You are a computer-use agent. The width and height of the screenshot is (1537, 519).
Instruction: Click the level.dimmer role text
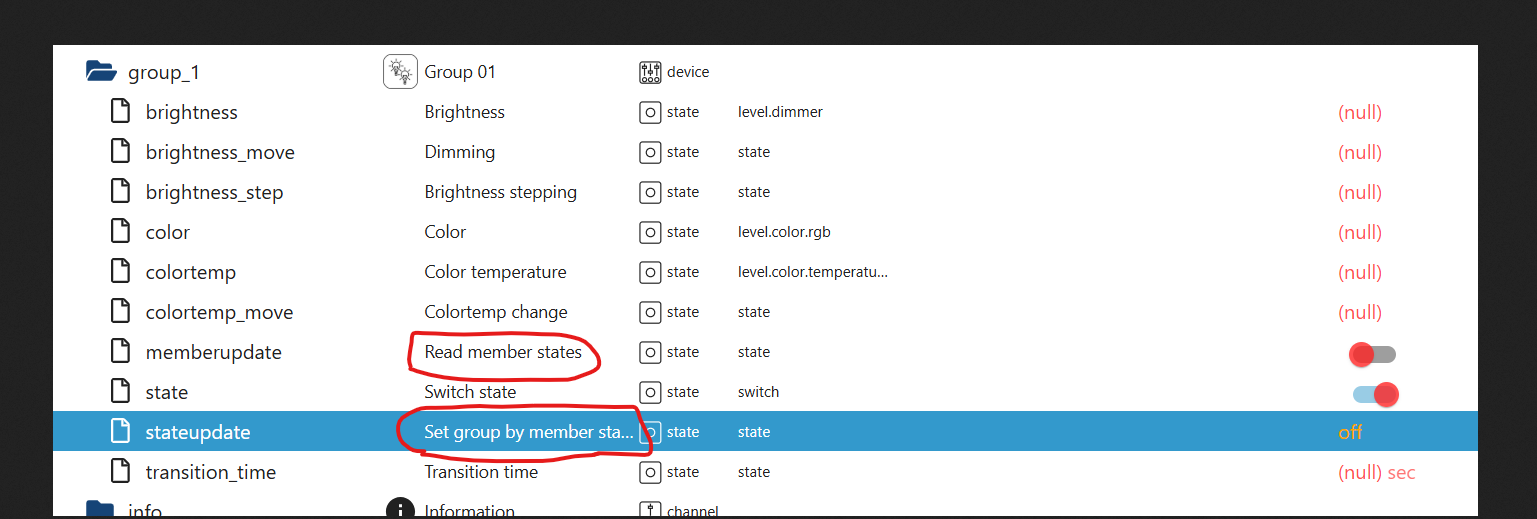point(780,112)
